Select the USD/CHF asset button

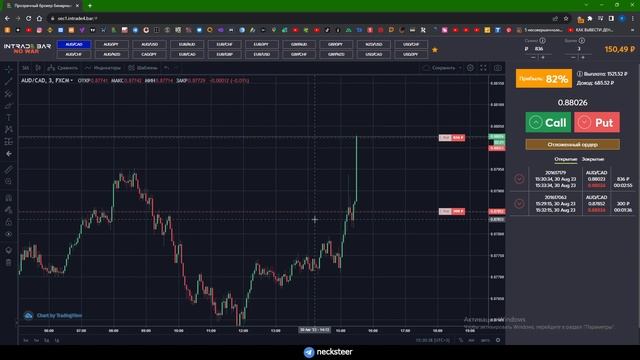point(411,44)
